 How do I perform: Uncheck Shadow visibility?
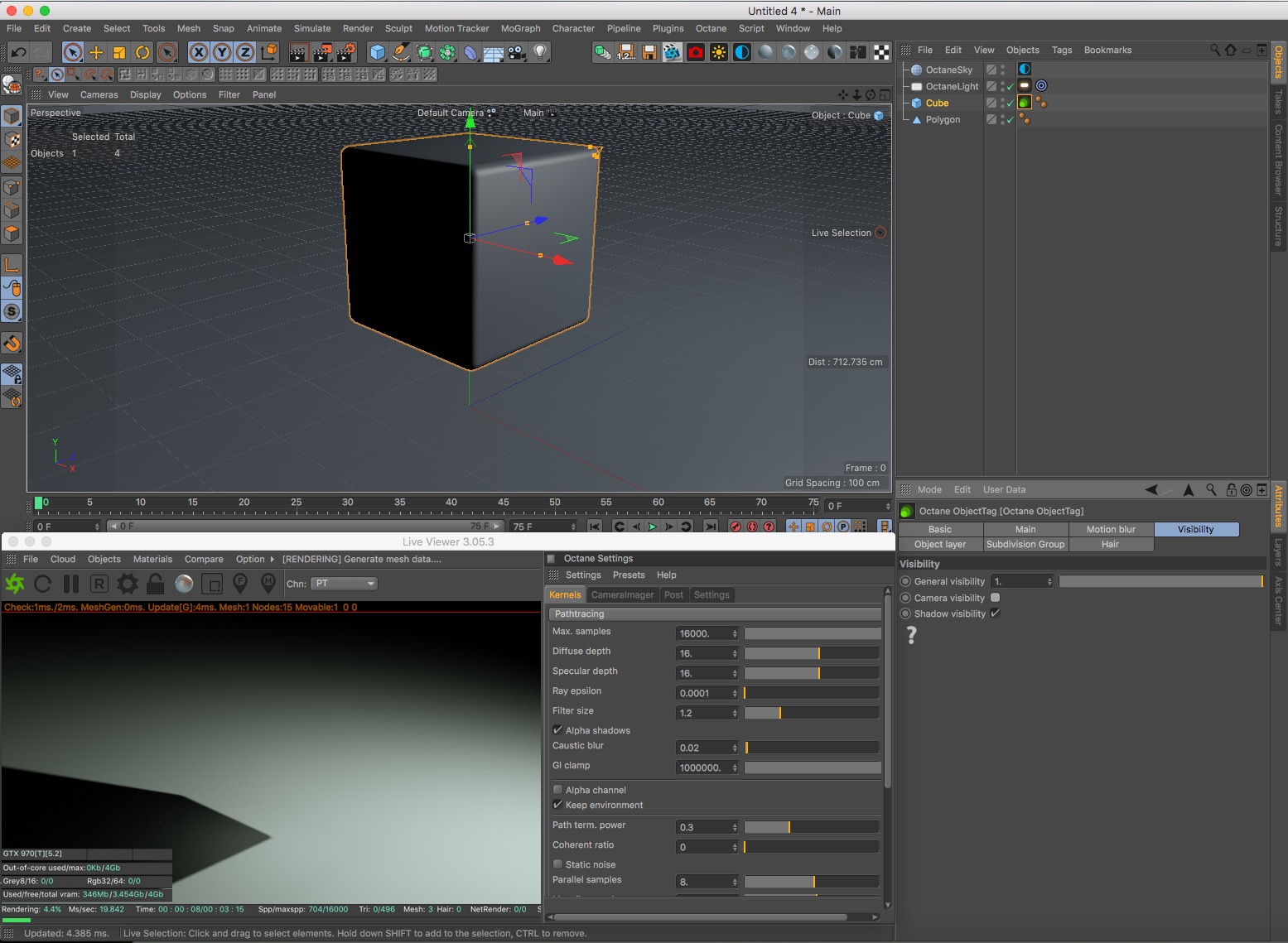[x=995, y=613]
